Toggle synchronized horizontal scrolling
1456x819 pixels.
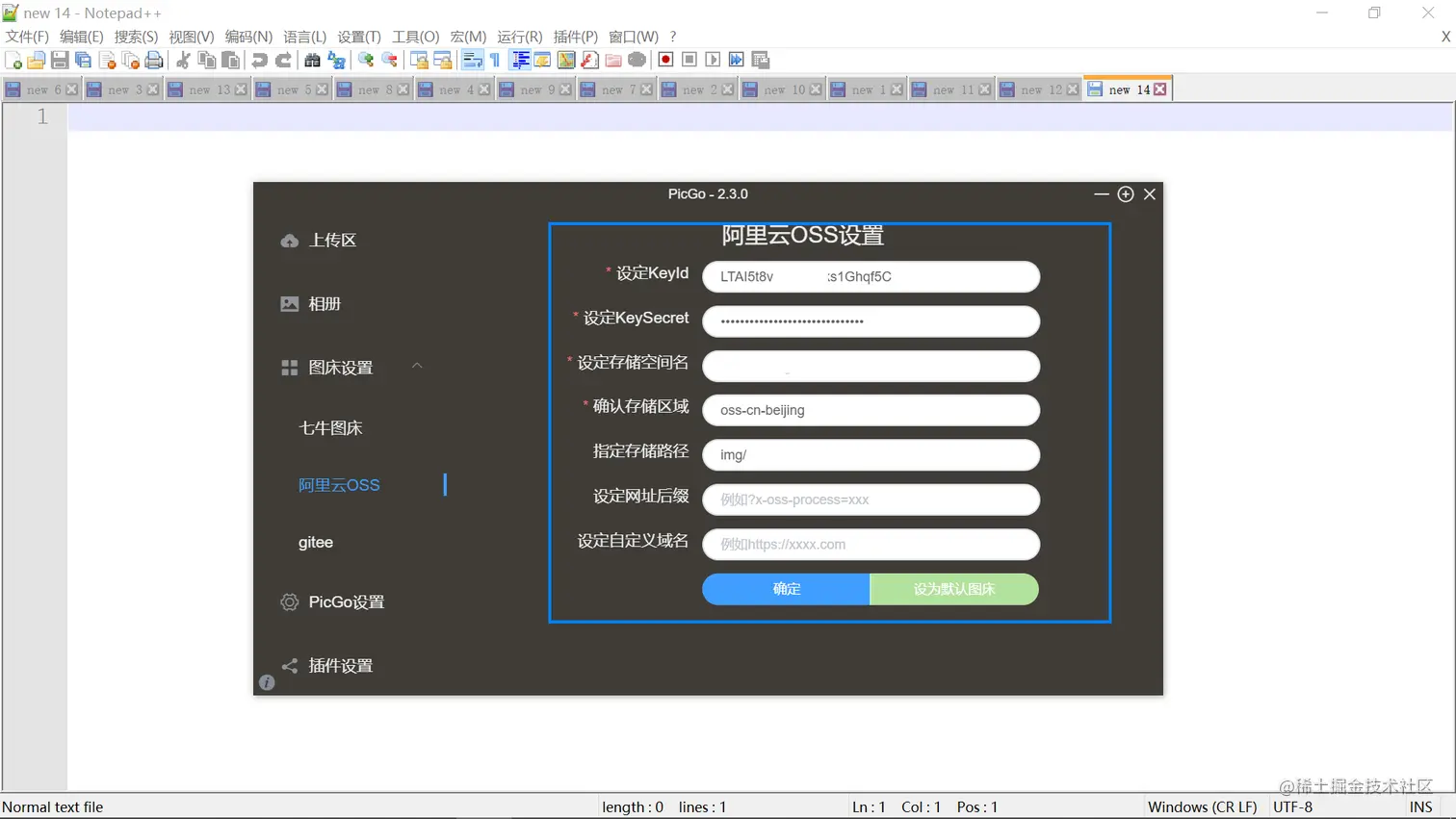coord(443,60)
